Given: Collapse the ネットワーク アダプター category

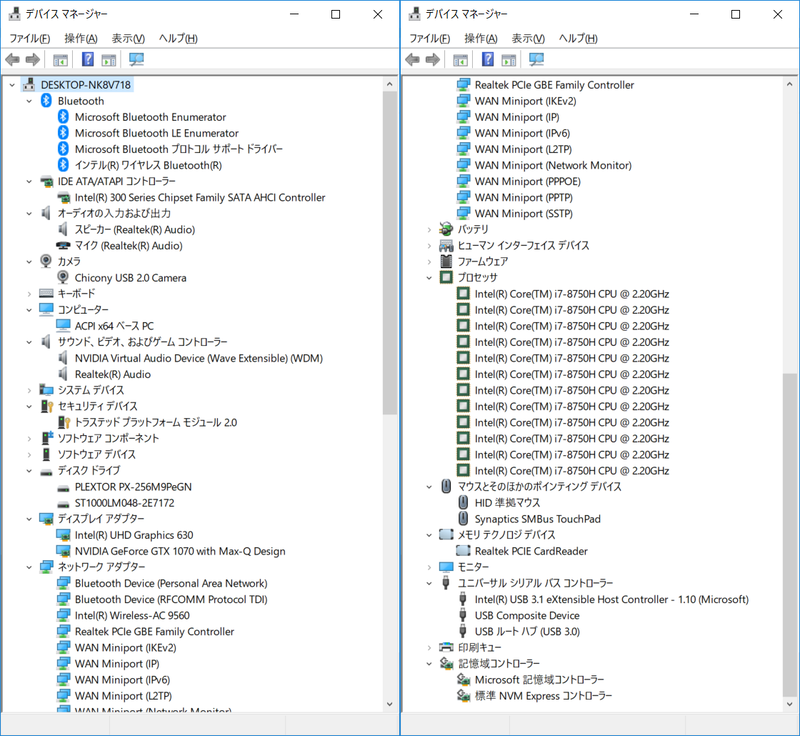Looking at the screenshot, I should point(29,567).
